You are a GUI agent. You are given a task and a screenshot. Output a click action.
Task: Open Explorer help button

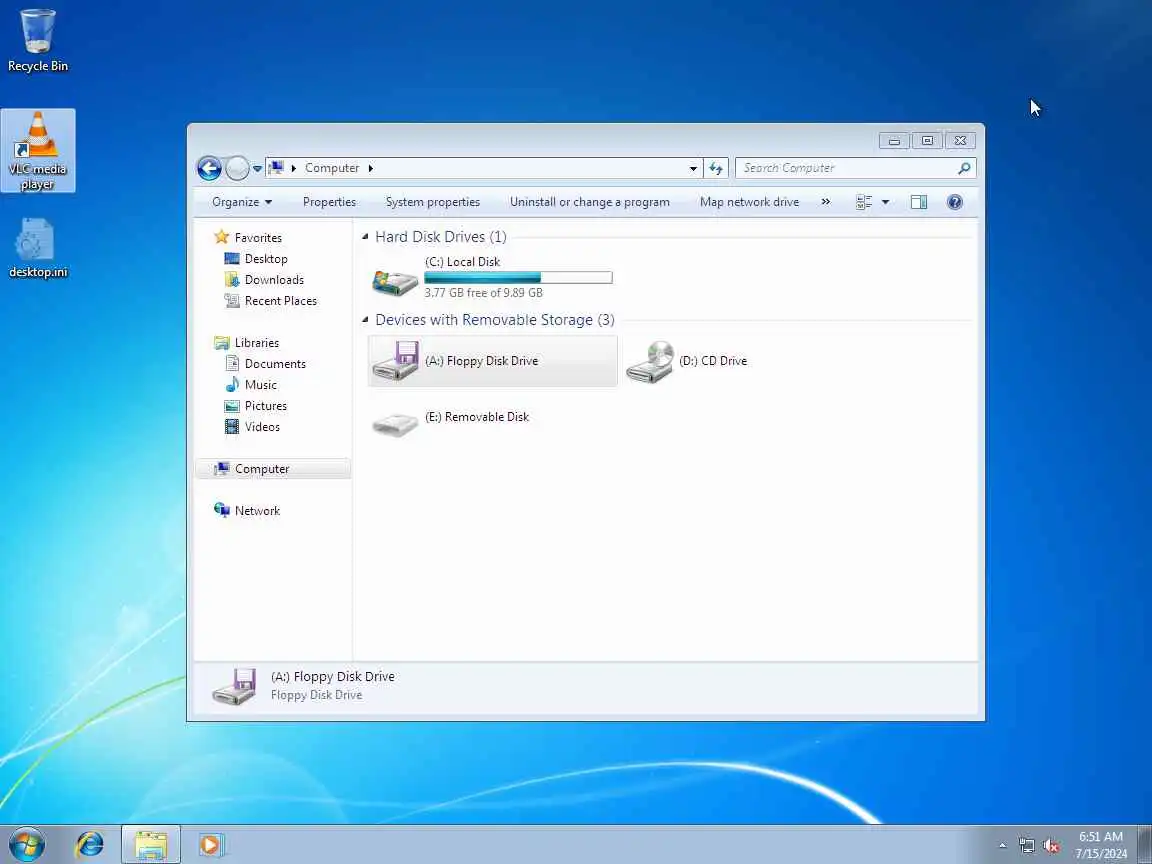point(954,202)
